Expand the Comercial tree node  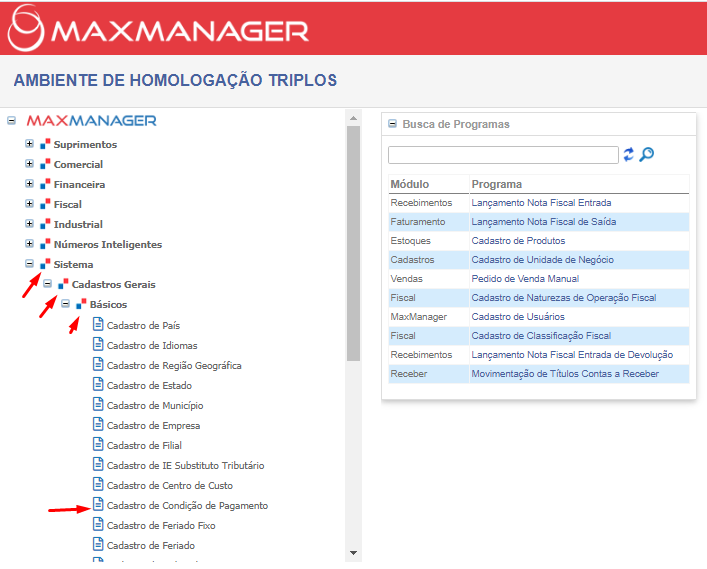(x=29, y=164)
